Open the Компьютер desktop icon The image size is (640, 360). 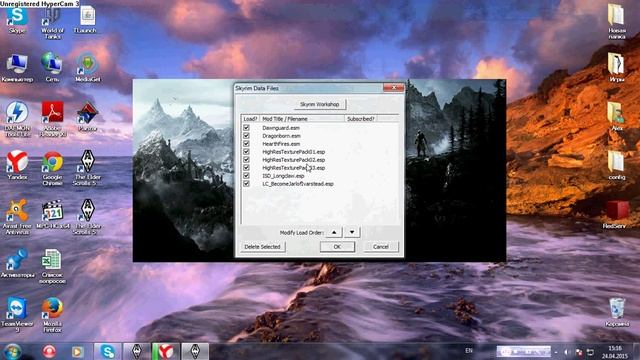17,67
